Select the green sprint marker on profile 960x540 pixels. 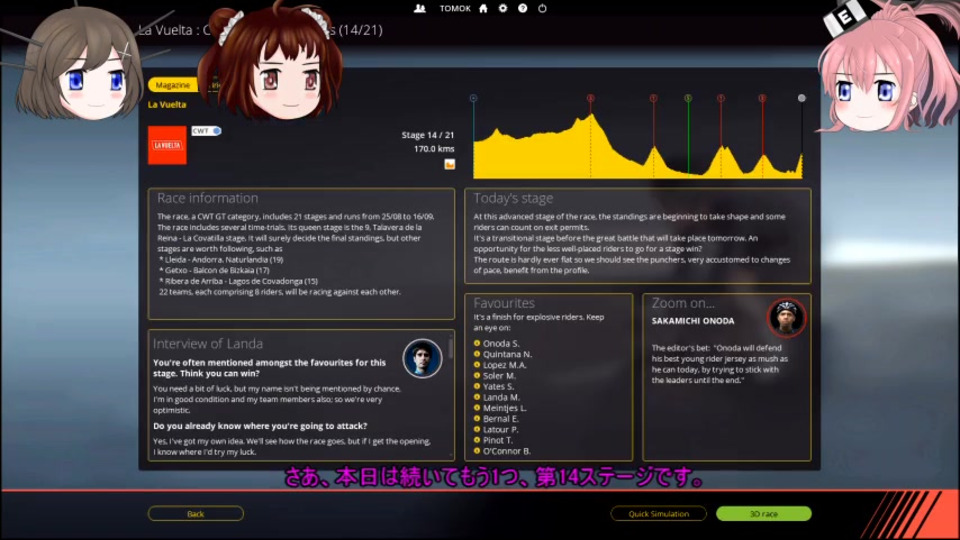688,98
